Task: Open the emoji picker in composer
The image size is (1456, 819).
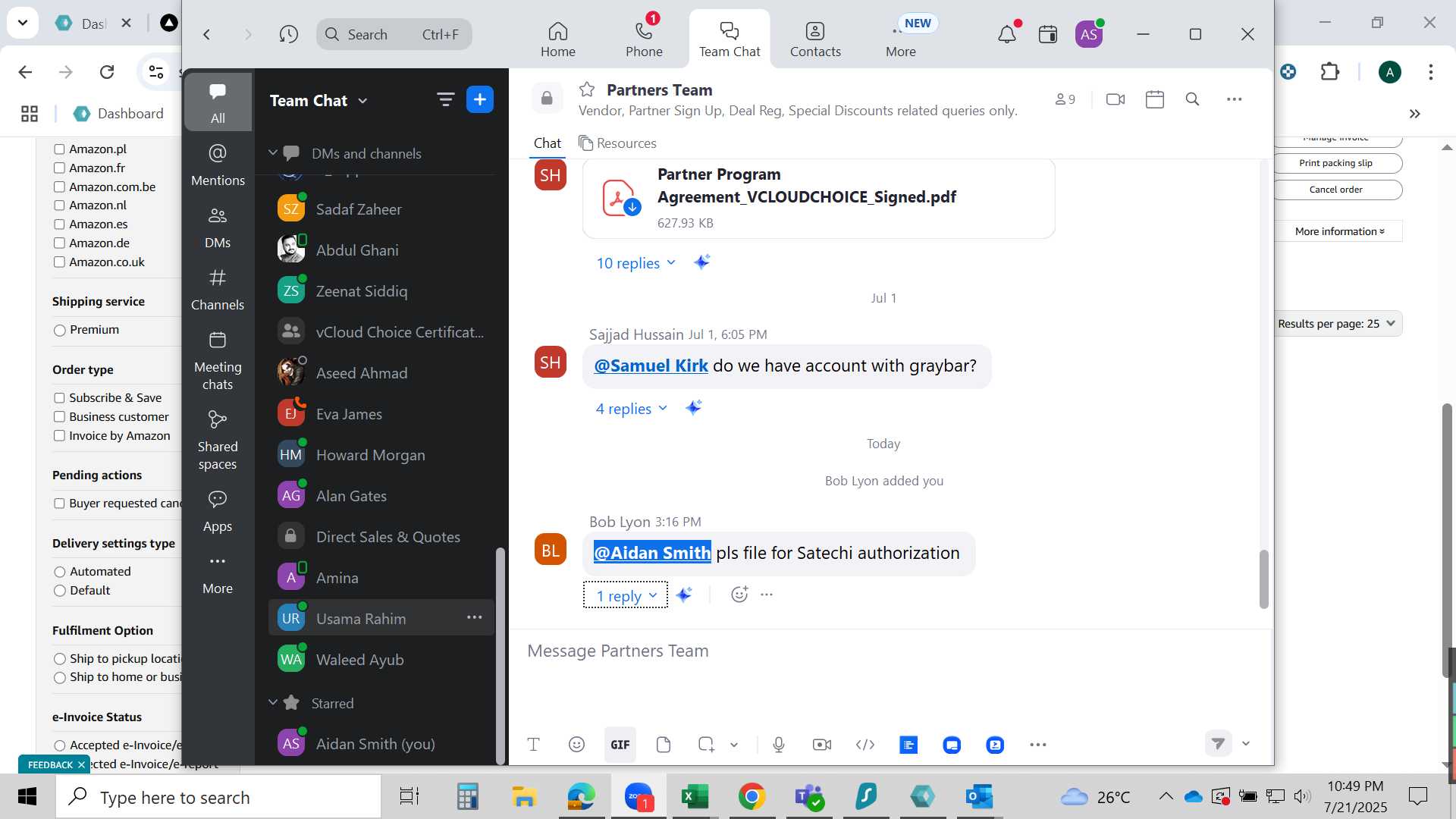Action: 576,745
